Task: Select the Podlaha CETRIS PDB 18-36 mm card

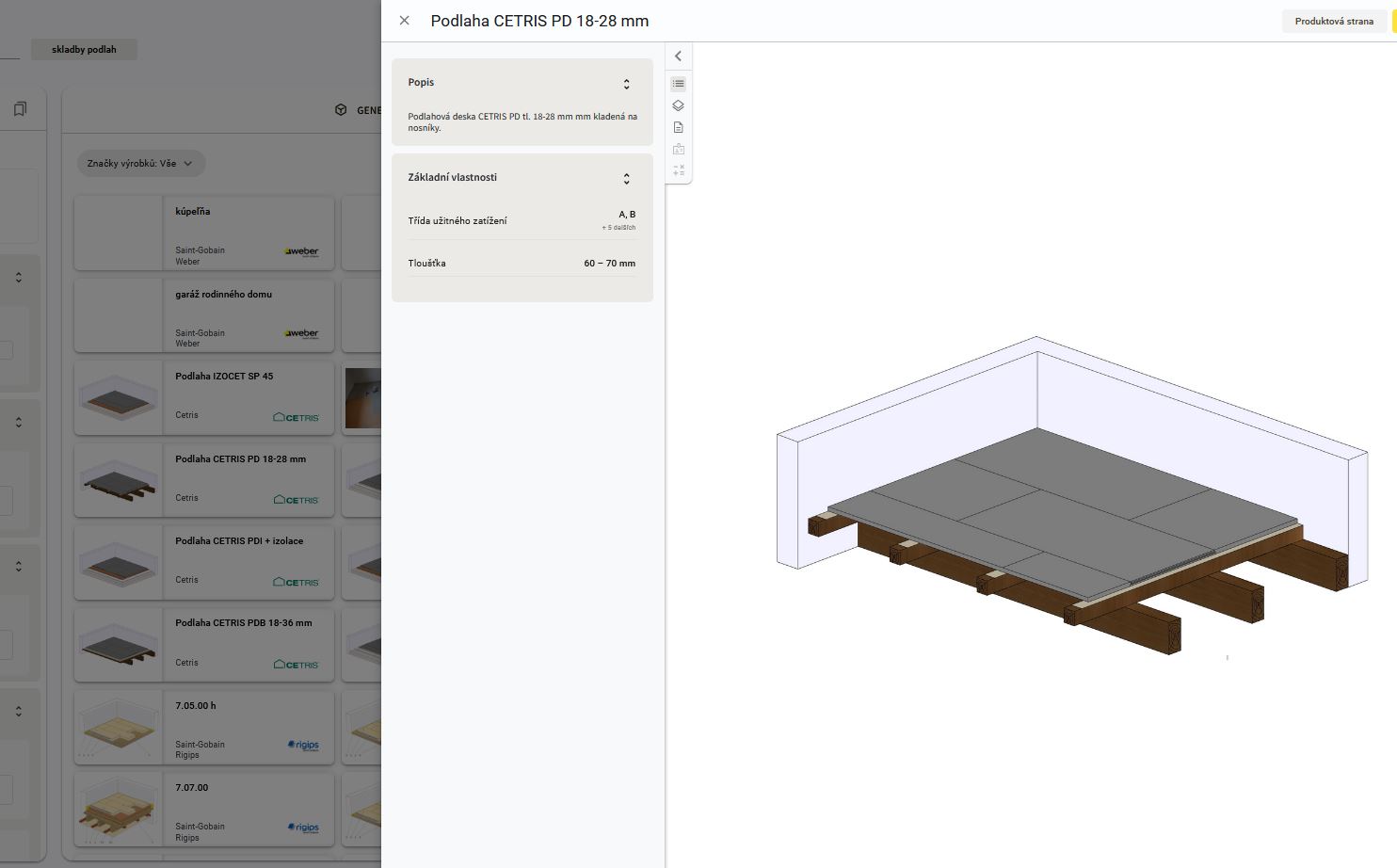Action: coord(204,645)
